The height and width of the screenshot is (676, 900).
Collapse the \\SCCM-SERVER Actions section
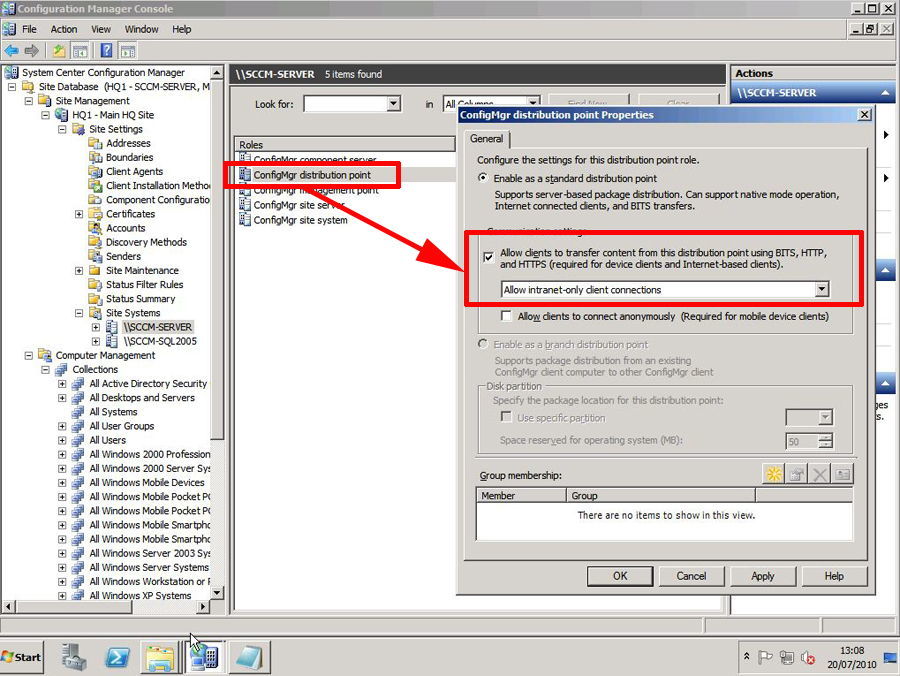tap(885, 92)
